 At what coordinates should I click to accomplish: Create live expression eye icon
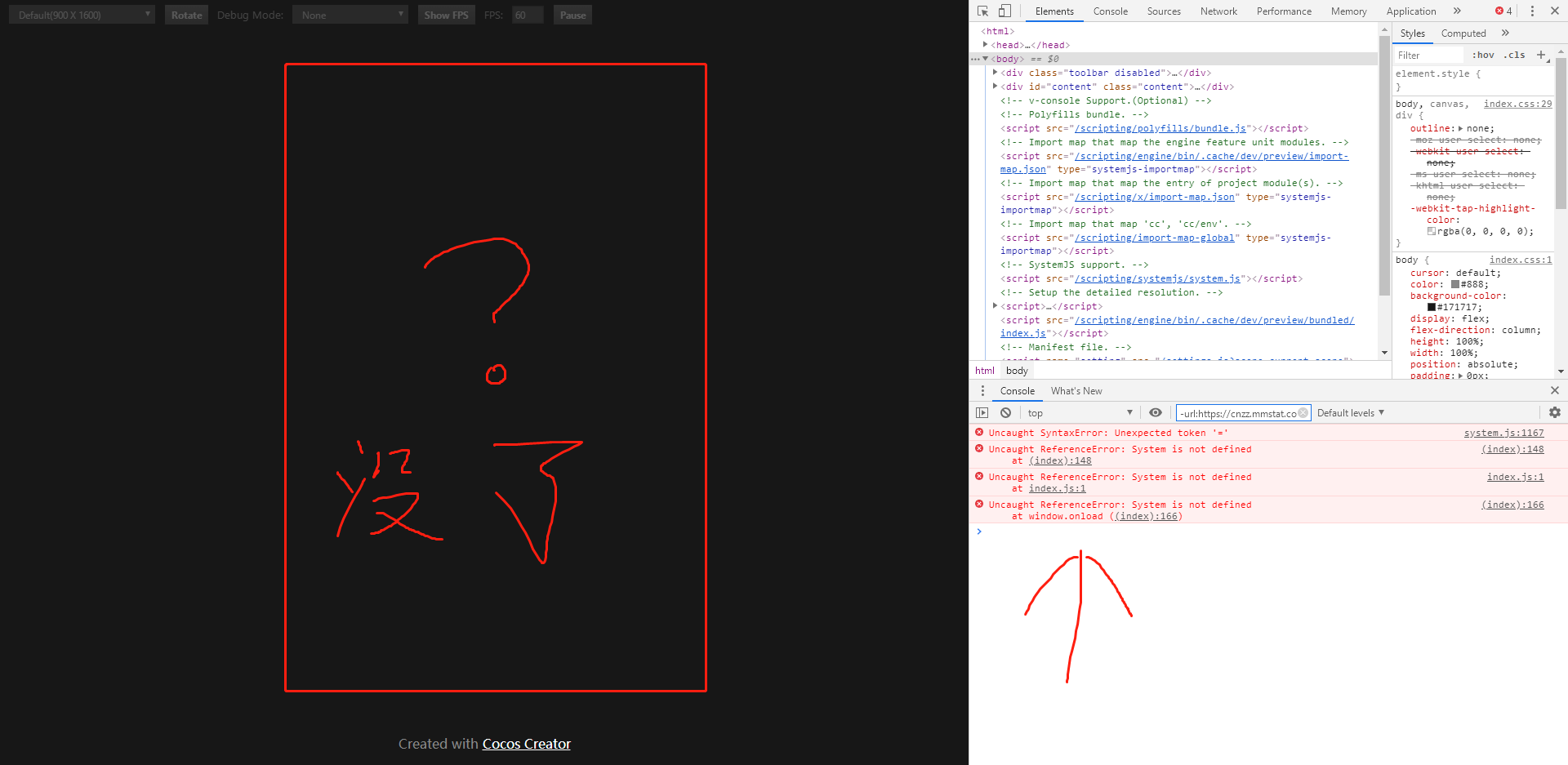click(x=1156, y=413)
